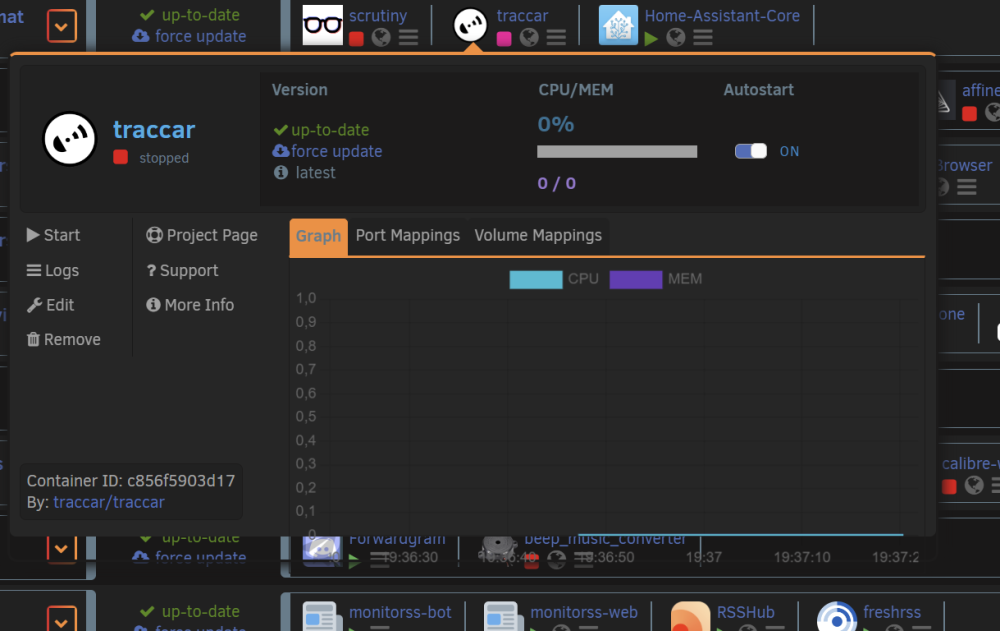
Task: Toggle traccar Autostart switch
Action: click(751, 151)
